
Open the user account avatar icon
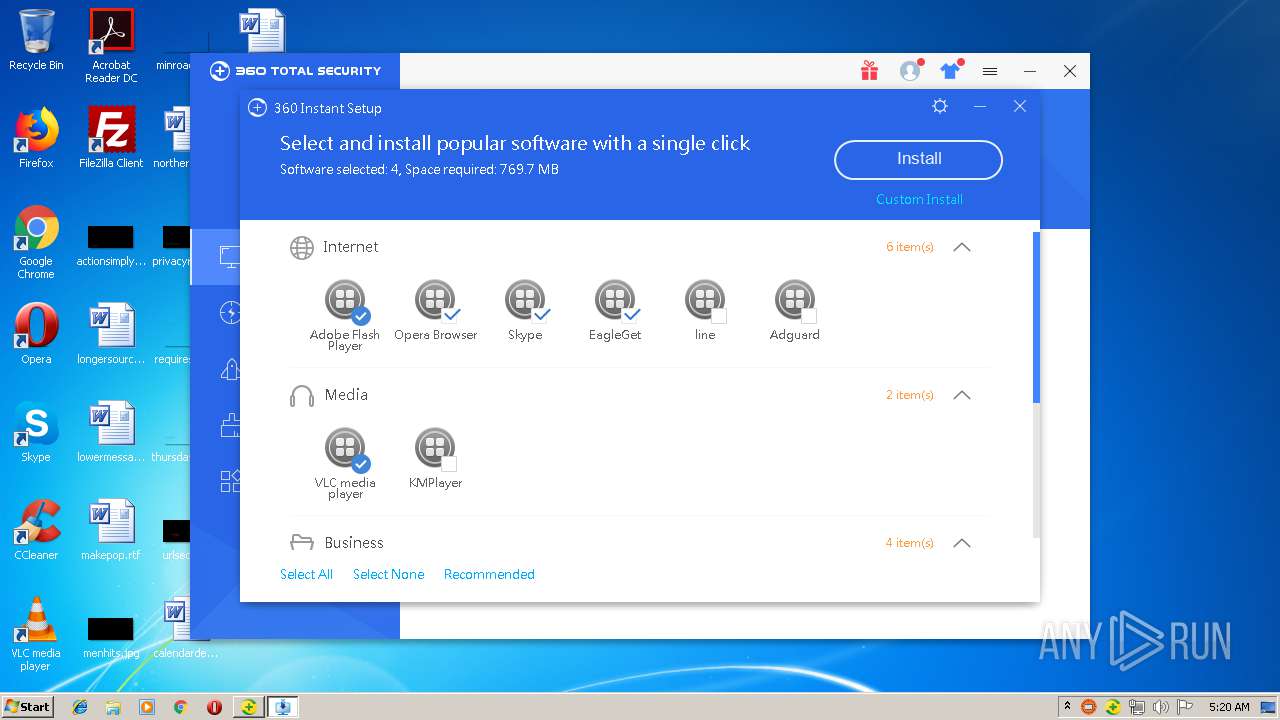[910, 71]
